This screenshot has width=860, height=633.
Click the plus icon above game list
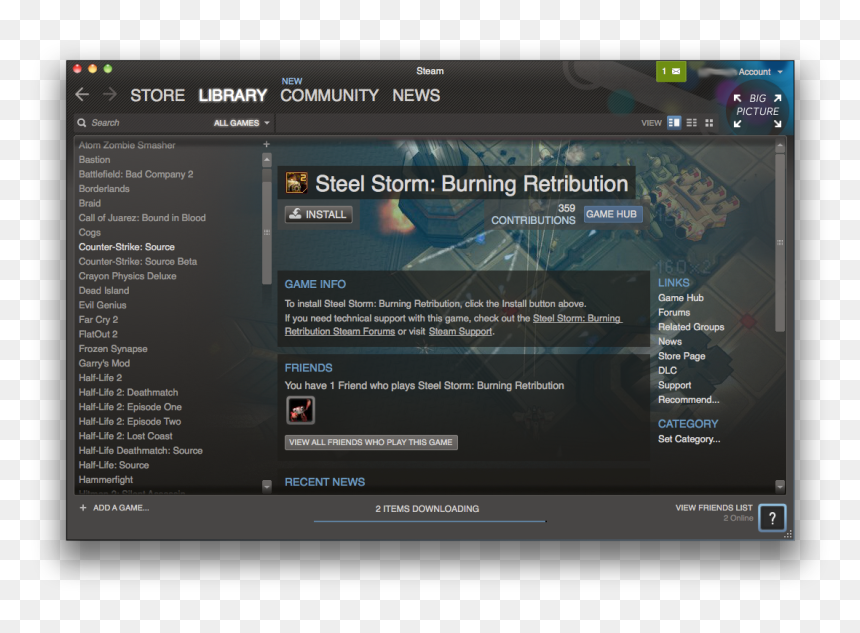(267, 144)
